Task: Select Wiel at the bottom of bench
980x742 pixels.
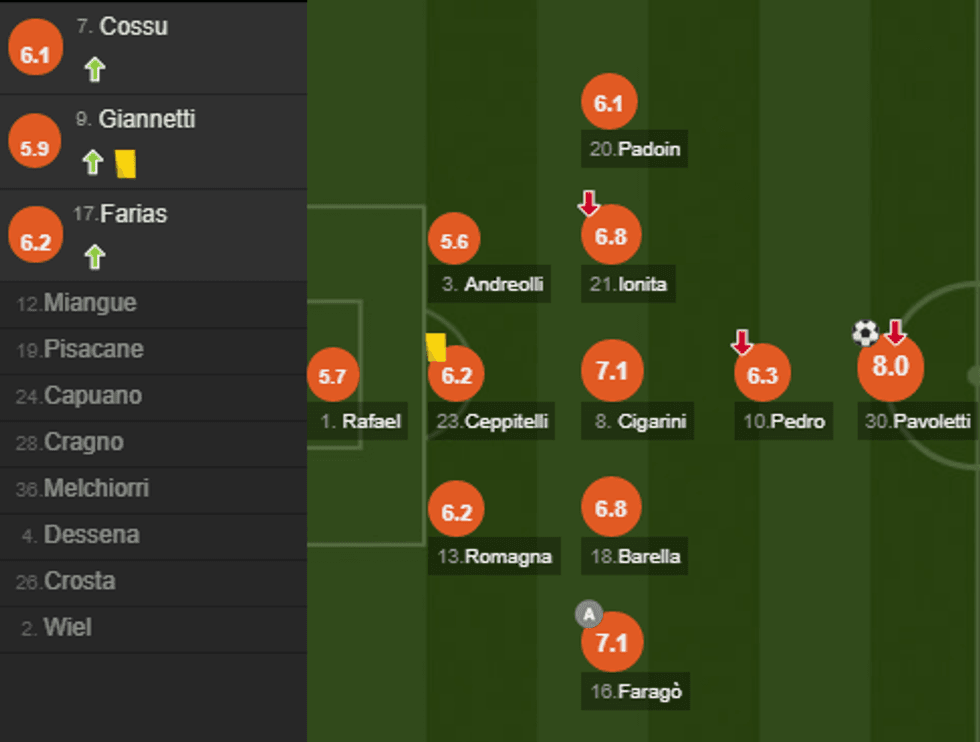Action: (x=67, y=628)
